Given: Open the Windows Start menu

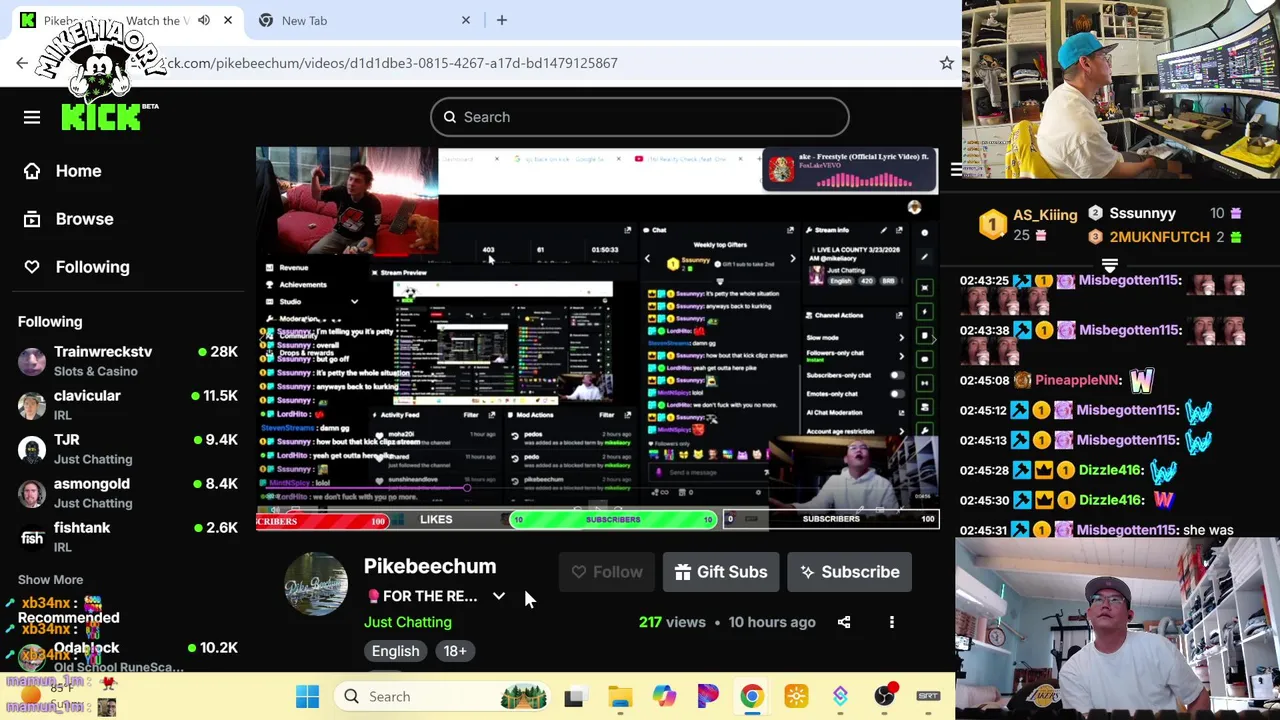Looking at the screenshot, I should click(307, 696).
